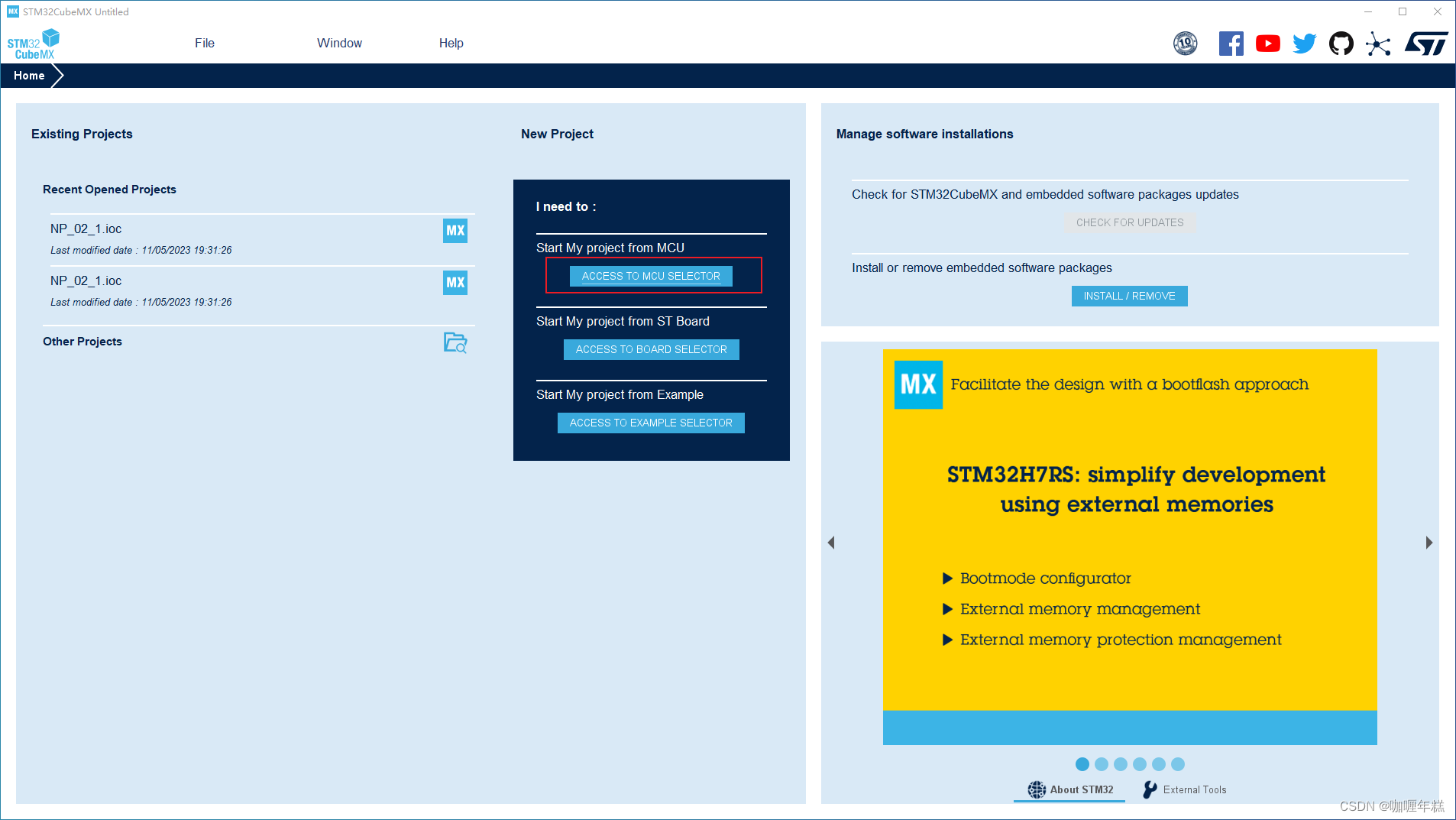Click CHECK FOR UPDATES button

point(1130,222)
